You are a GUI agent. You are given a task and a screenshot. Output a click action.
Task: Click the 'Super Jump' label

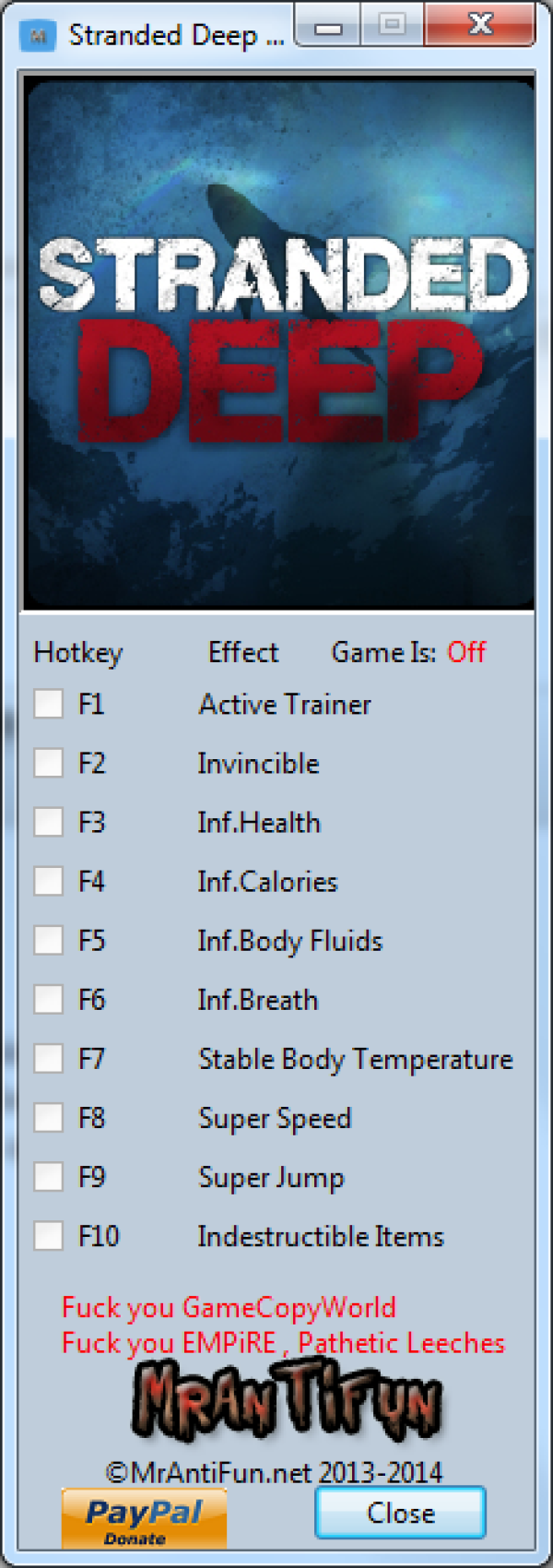point(271,1178)
